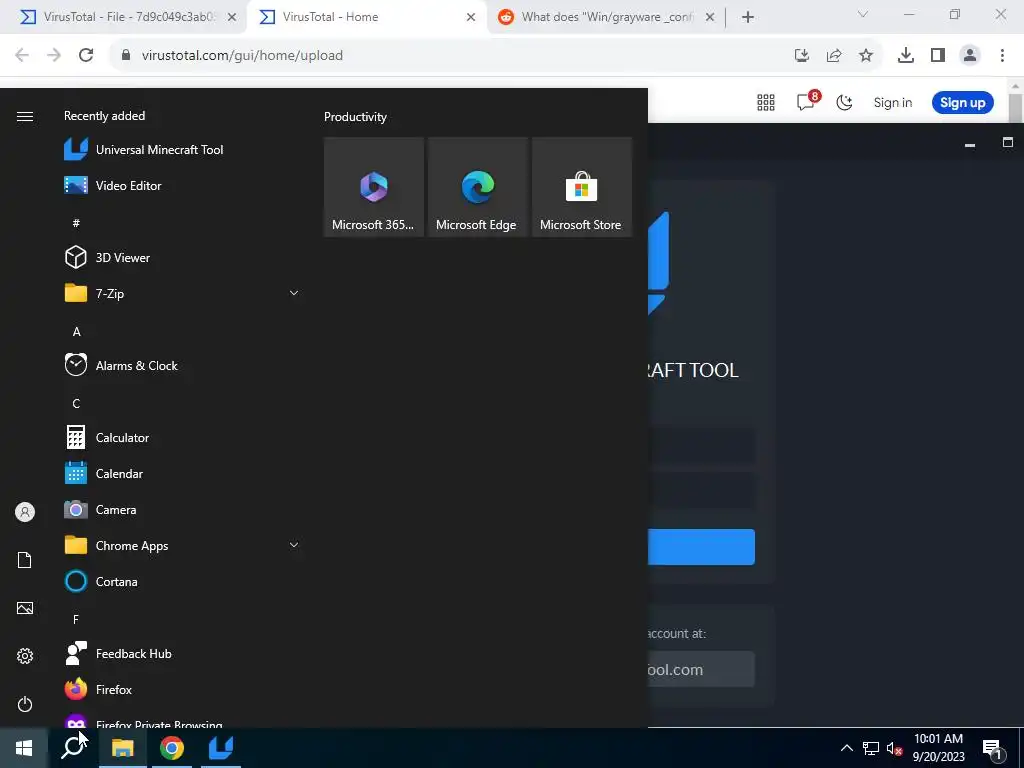Click the Sign up button
1024x768 pixels.
tap(963, 103)
